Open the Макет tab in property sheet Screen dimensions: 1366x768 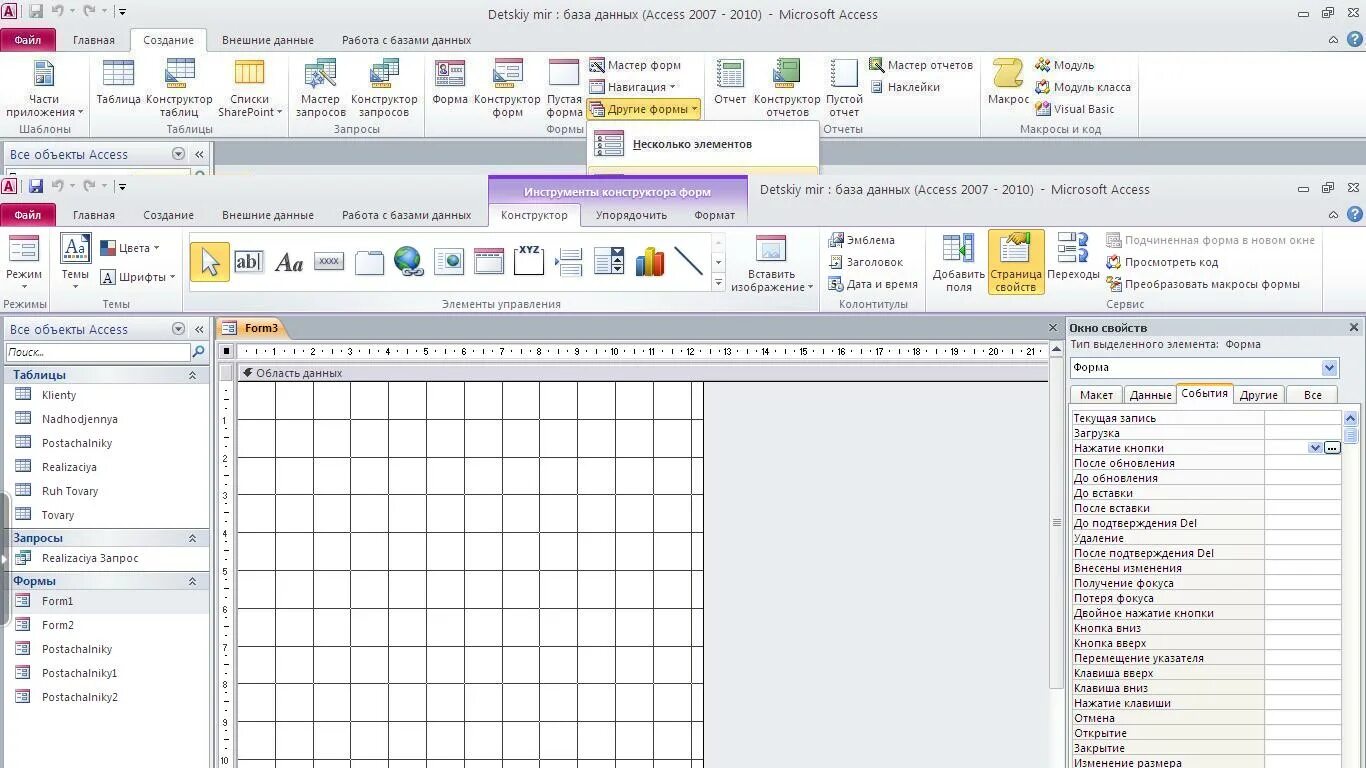(1096, 395)
